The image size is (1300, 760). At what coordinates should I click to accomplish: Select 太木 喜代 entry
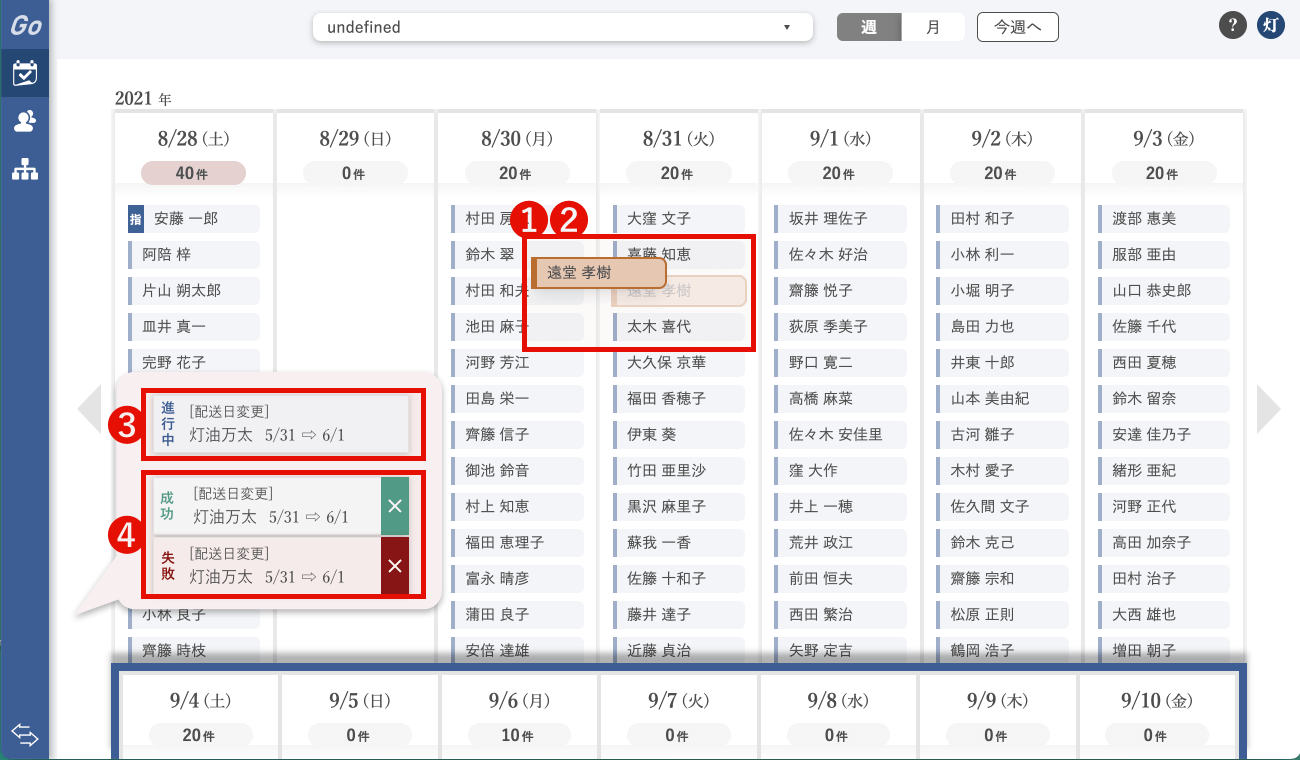pos(679,327)
